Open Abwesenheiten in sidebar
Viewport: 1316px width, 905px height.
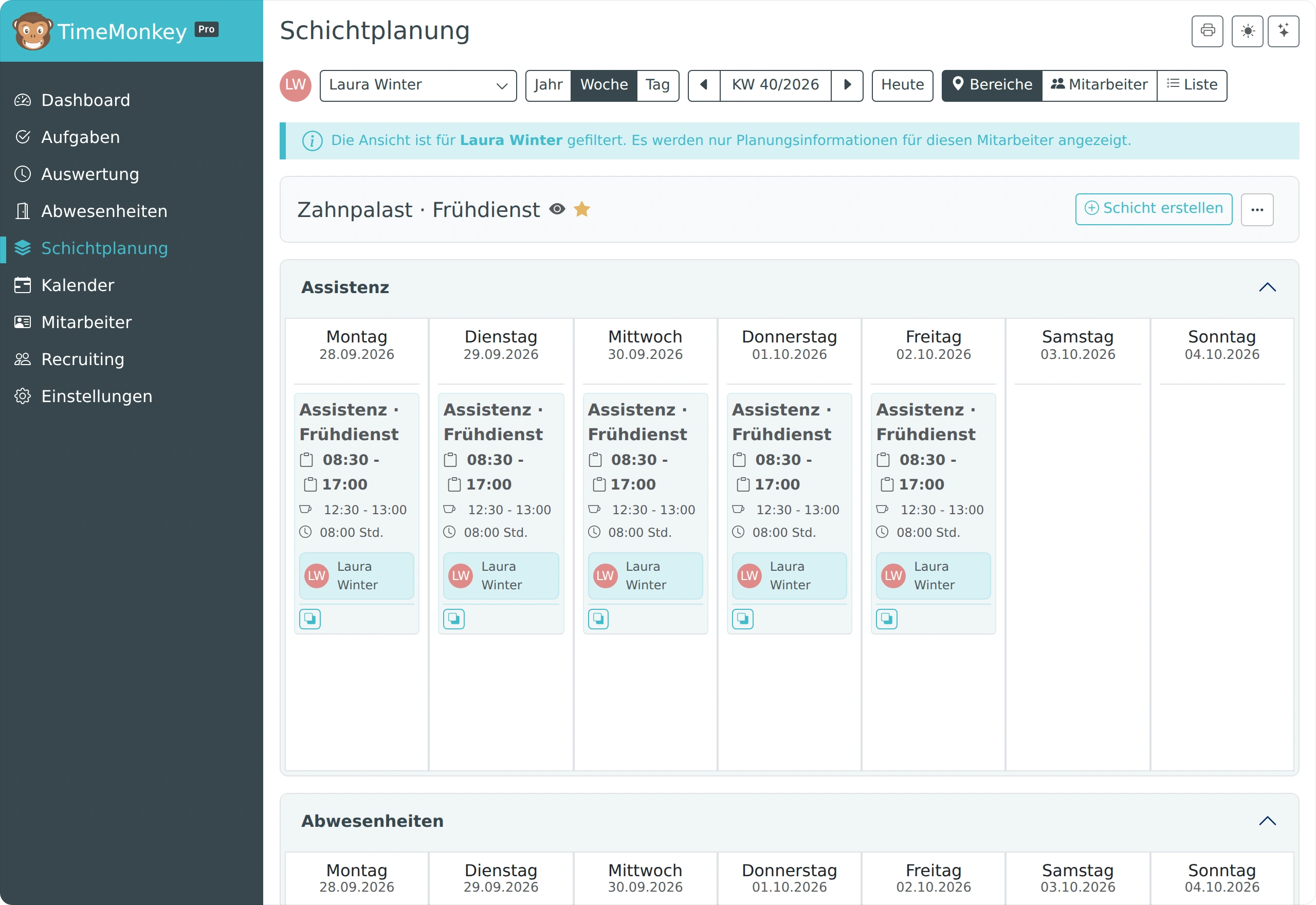[x=132, y=211]
